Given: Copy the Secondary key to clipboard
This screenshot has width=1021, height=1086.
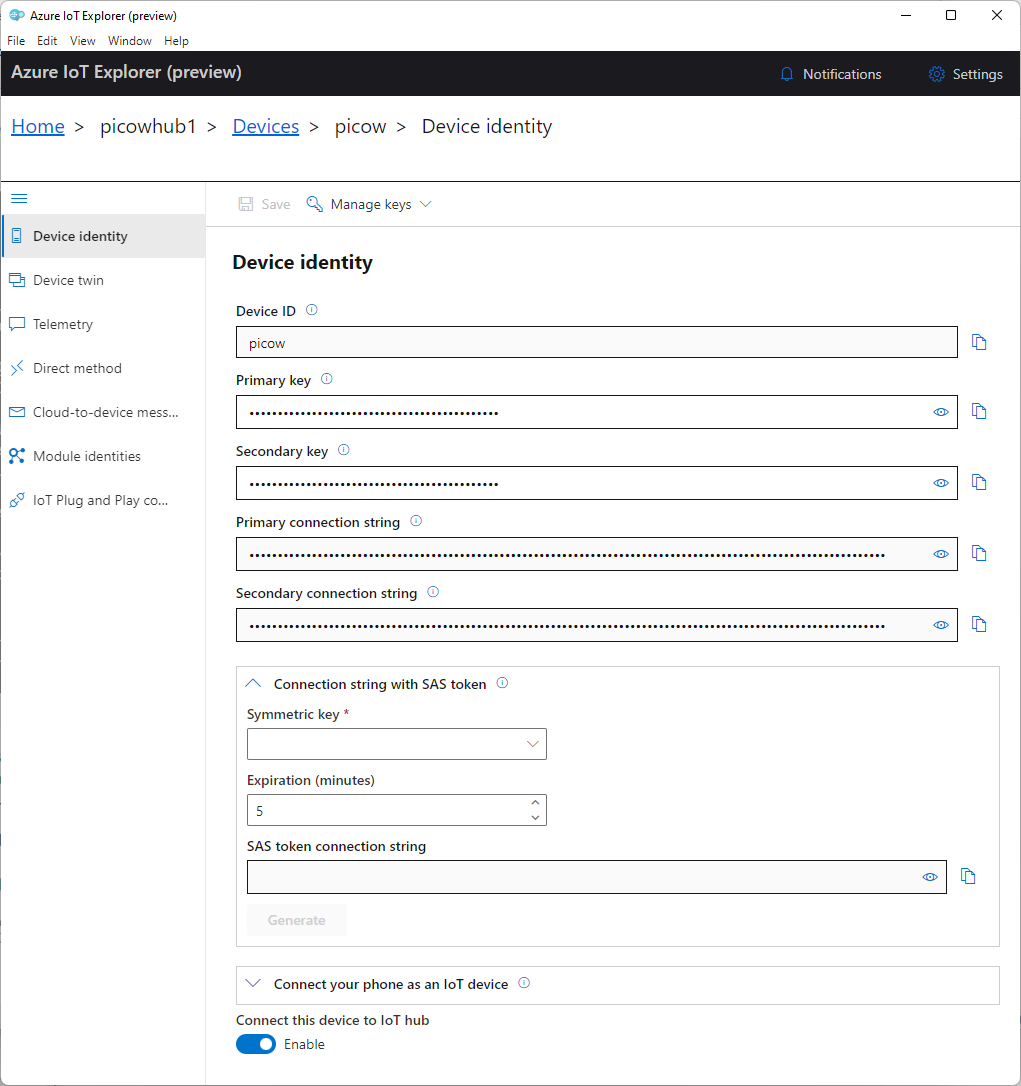Looking at the screenshot, I should pos(979,482).
